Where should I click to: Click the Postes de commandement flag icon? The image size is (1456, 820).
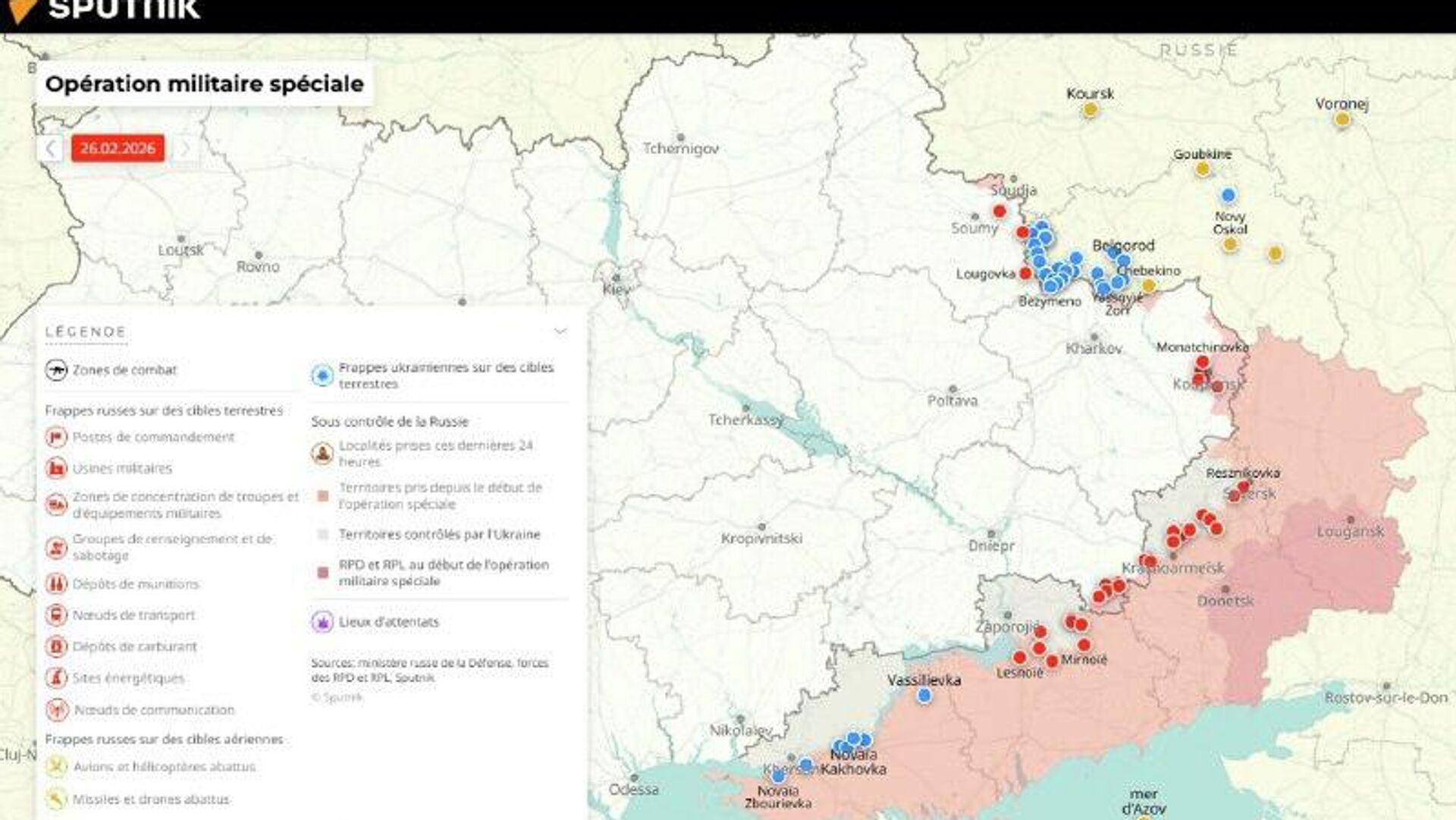pyautogui.click(x=56, y=437)
